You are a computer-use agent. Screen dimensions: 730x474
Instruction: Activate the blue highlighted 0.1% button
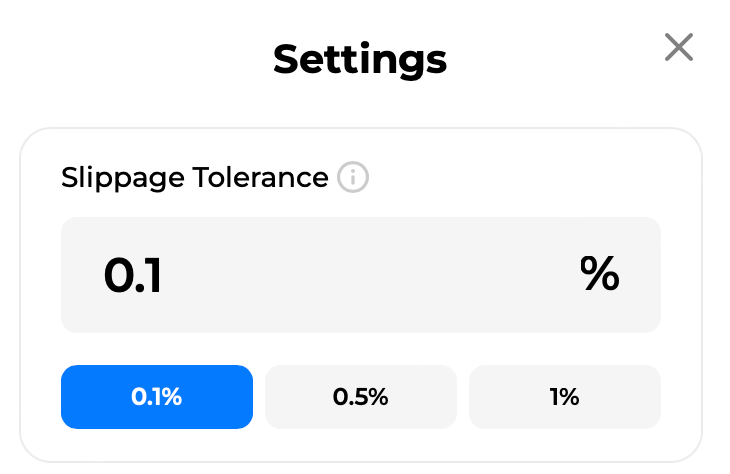tap(157, 397)
